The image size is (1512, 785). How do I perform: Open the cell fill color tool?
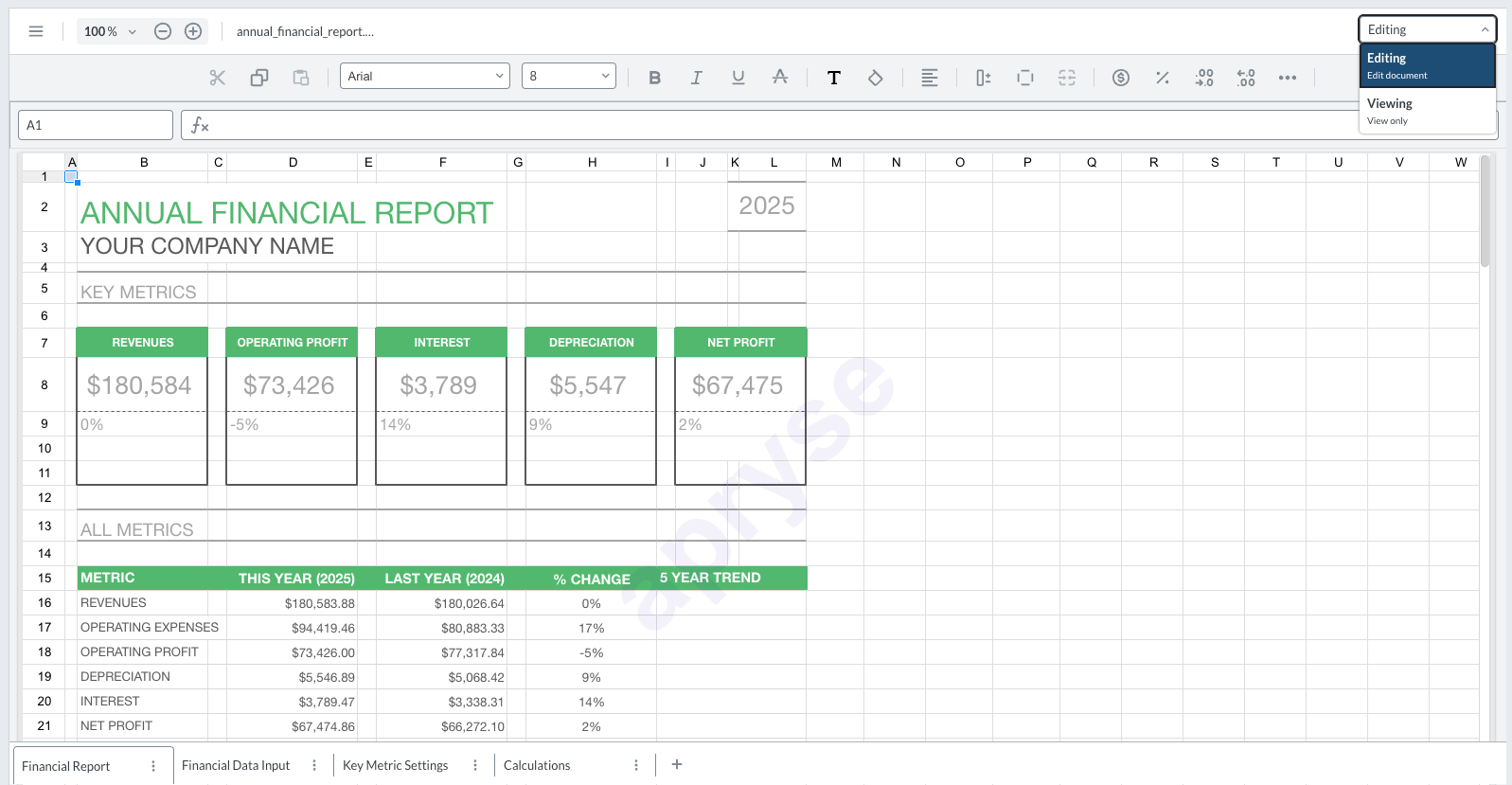pyautogui.click(x=876, y=78)
